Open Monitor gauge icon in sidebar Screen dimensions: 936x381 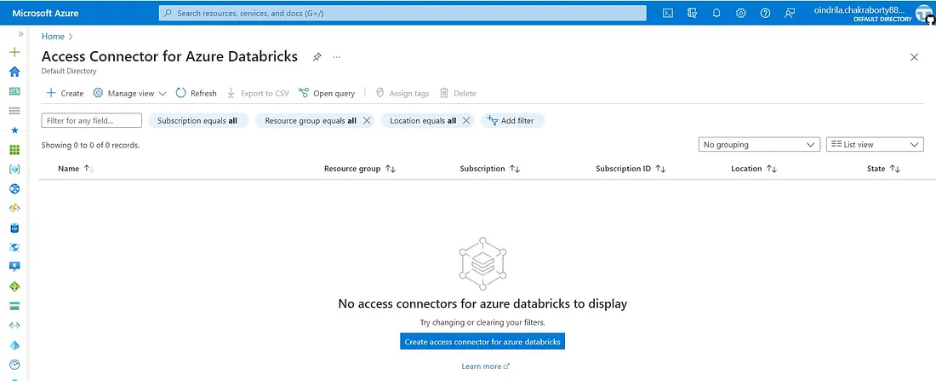15,364
